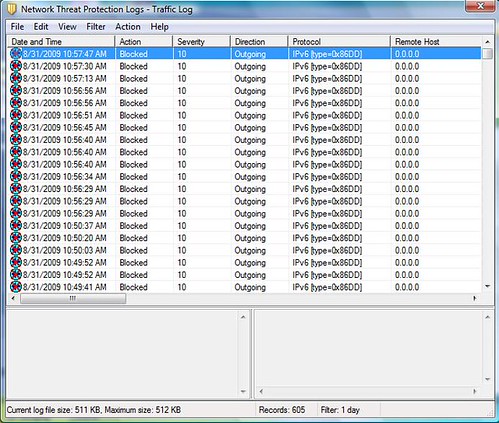This screenshot has width=499, height=423.
Task: Click the lower-left pane's scroll up arrow
Action: tap(243, 317)
